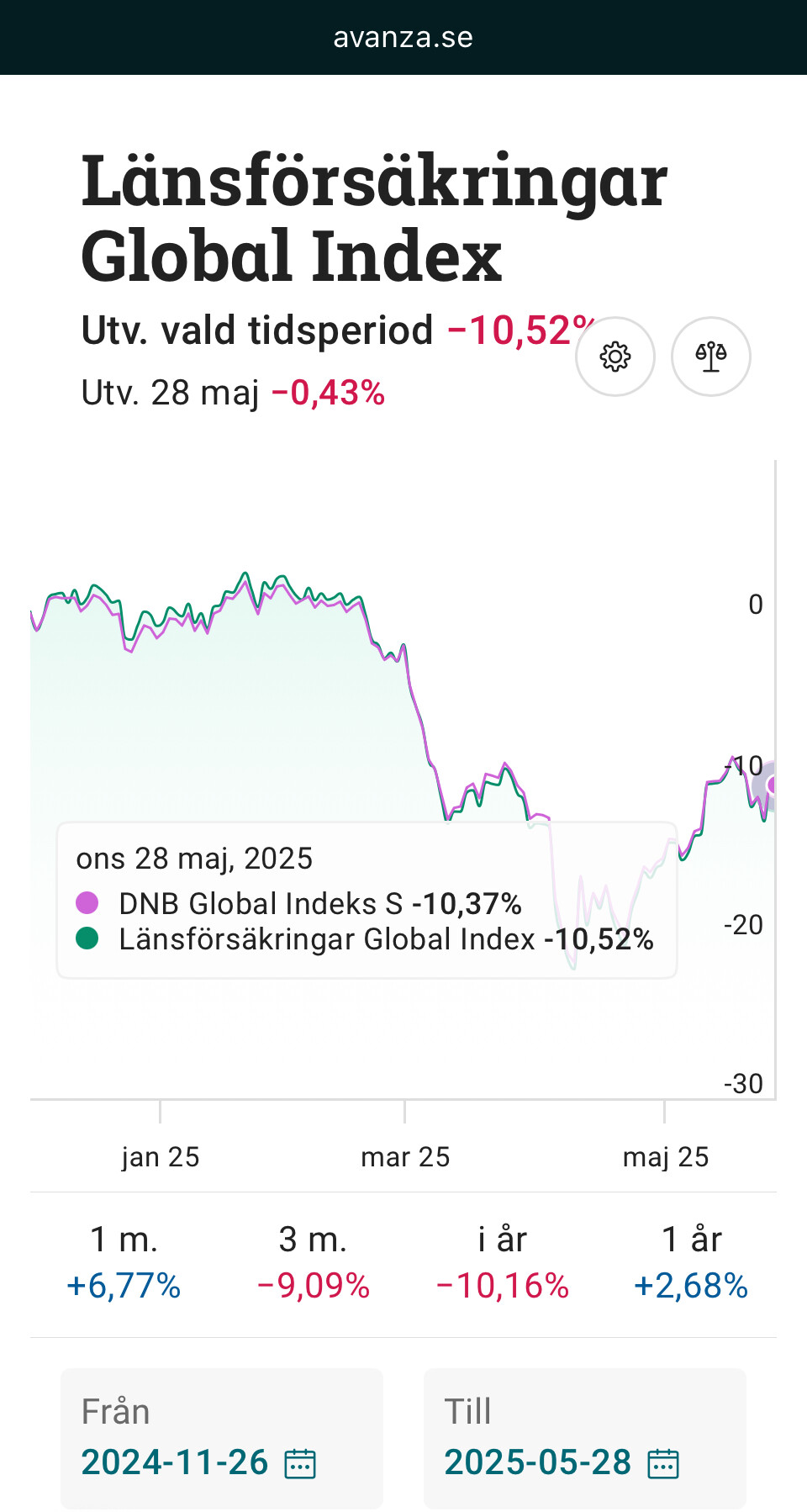Screen dimensions: 807x1512
Task: Click calendar icon beside 2024-11-26
Action: [300, 1463]
